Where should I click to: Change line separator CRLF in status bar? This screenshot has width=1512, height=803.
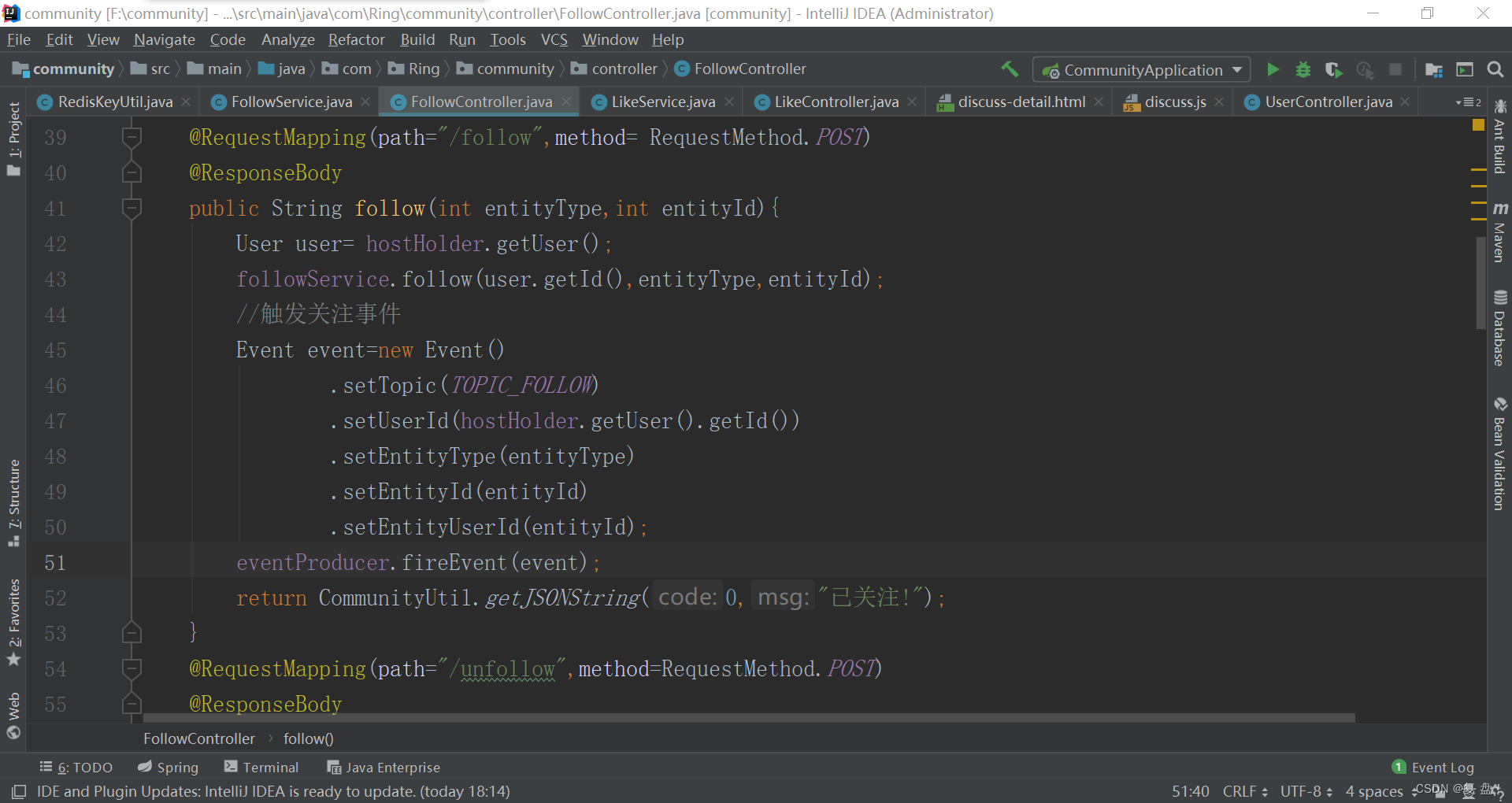pyautogui.click(x=1245, y=791)
